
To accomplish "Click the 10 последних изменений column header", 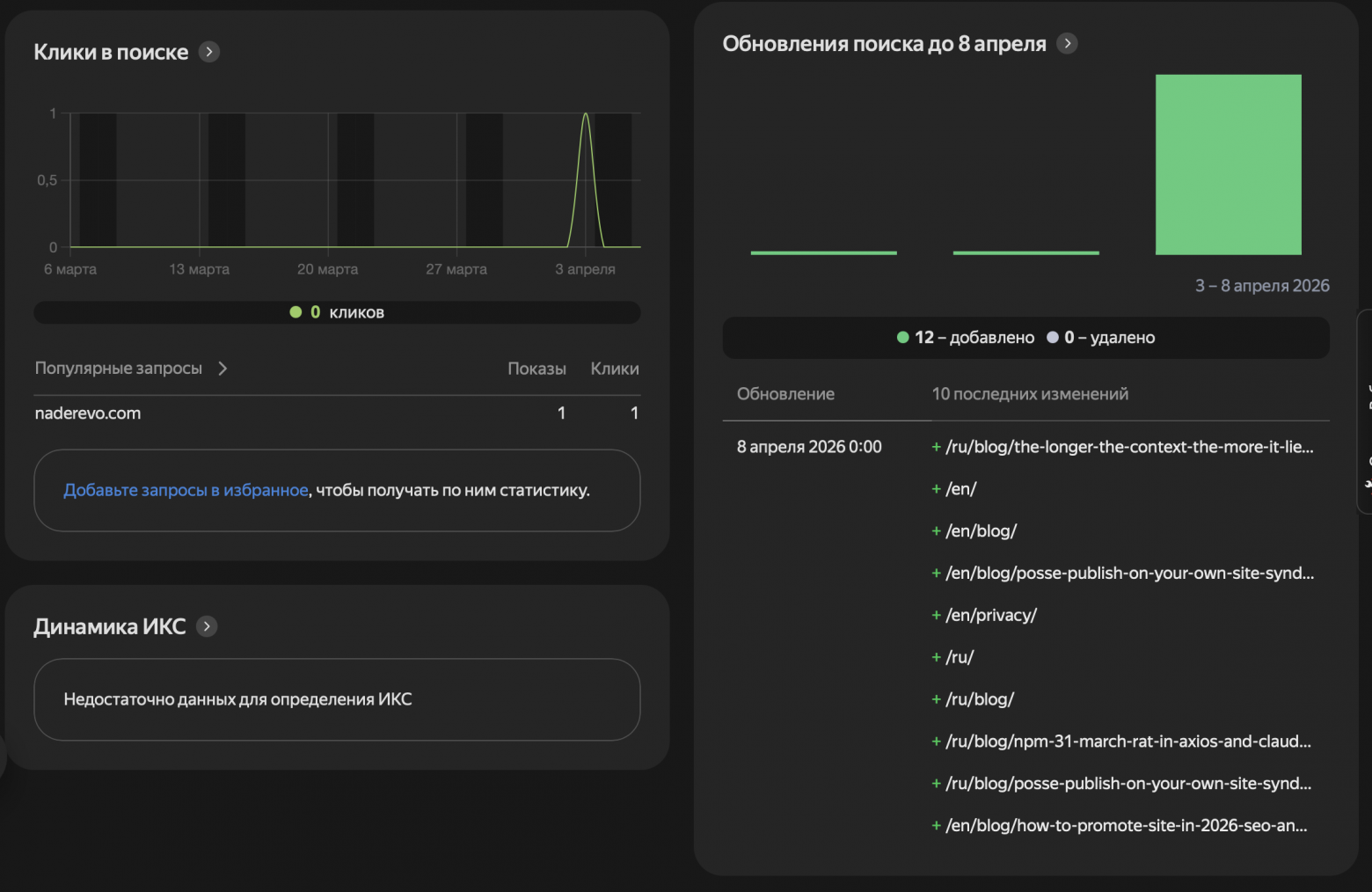I will (x=1030, y=394).
